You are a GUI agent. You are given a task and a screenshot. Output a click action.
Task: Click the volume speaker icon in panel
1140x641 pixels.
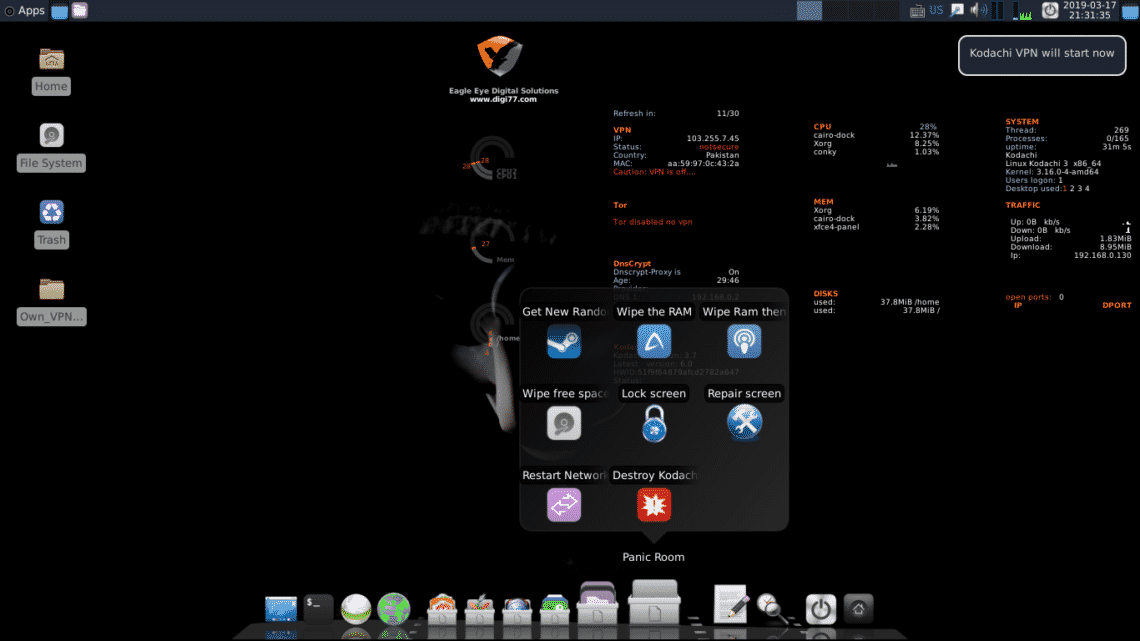pos(977,10)
